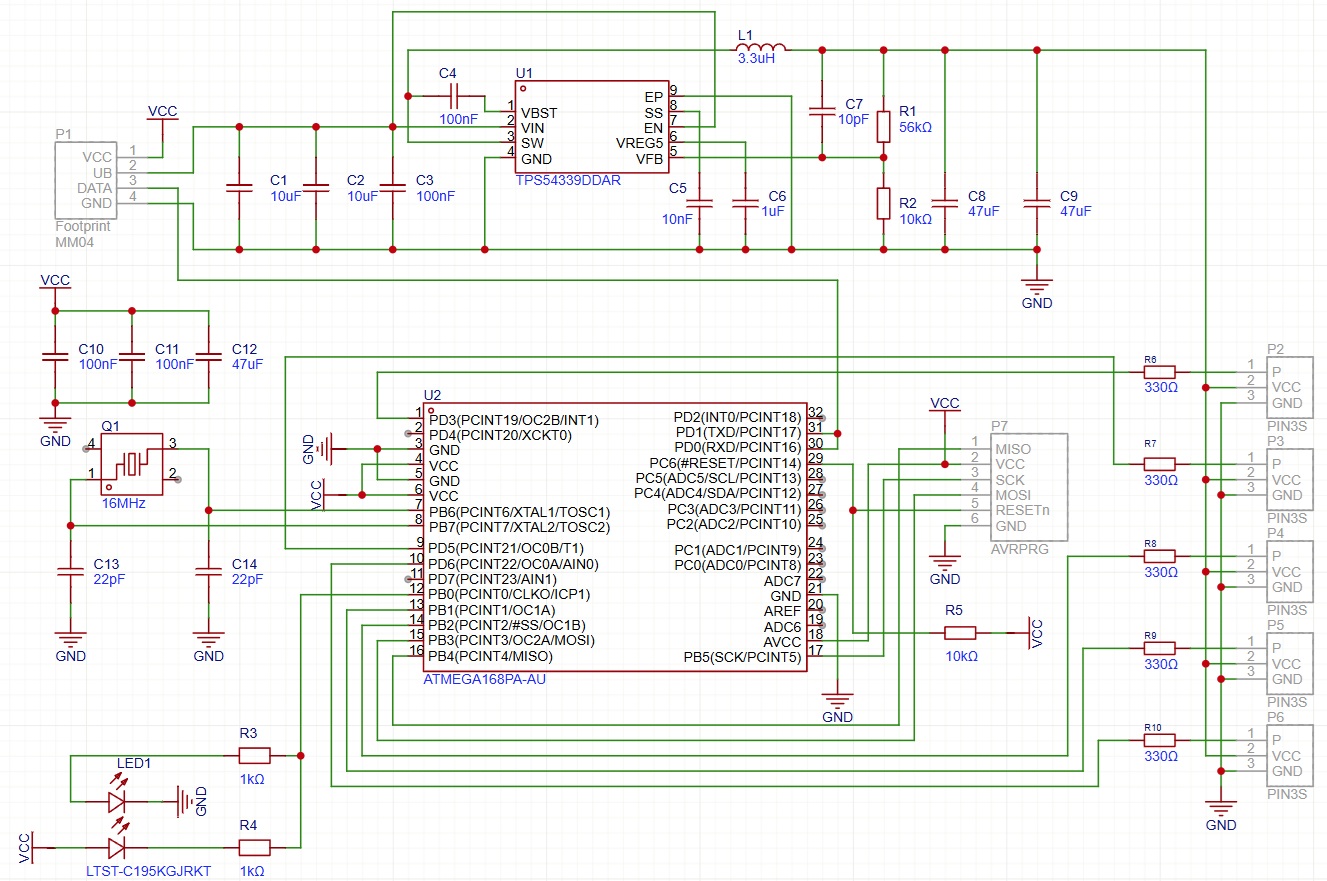Click the AVCC pin label on U2
The image size is (1327, 881).
(x=782, y=641)
